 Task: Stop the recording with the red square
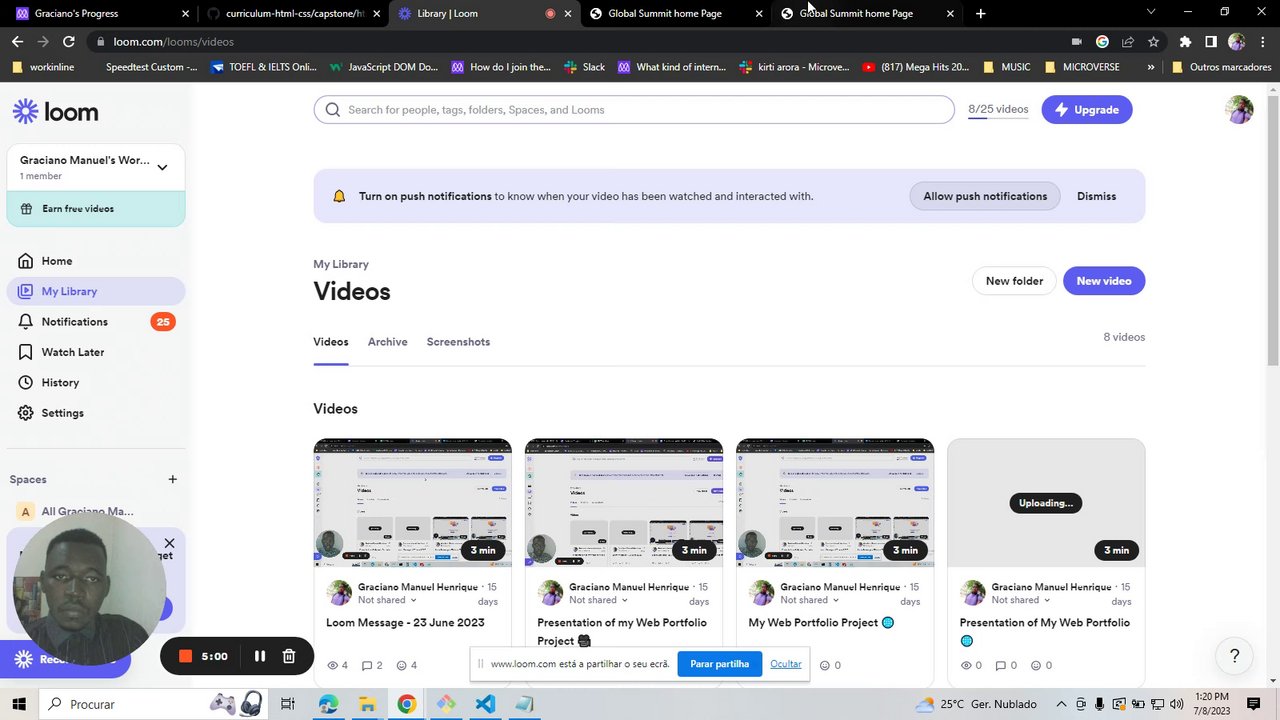pyautogui.click(x=185, y=656)
